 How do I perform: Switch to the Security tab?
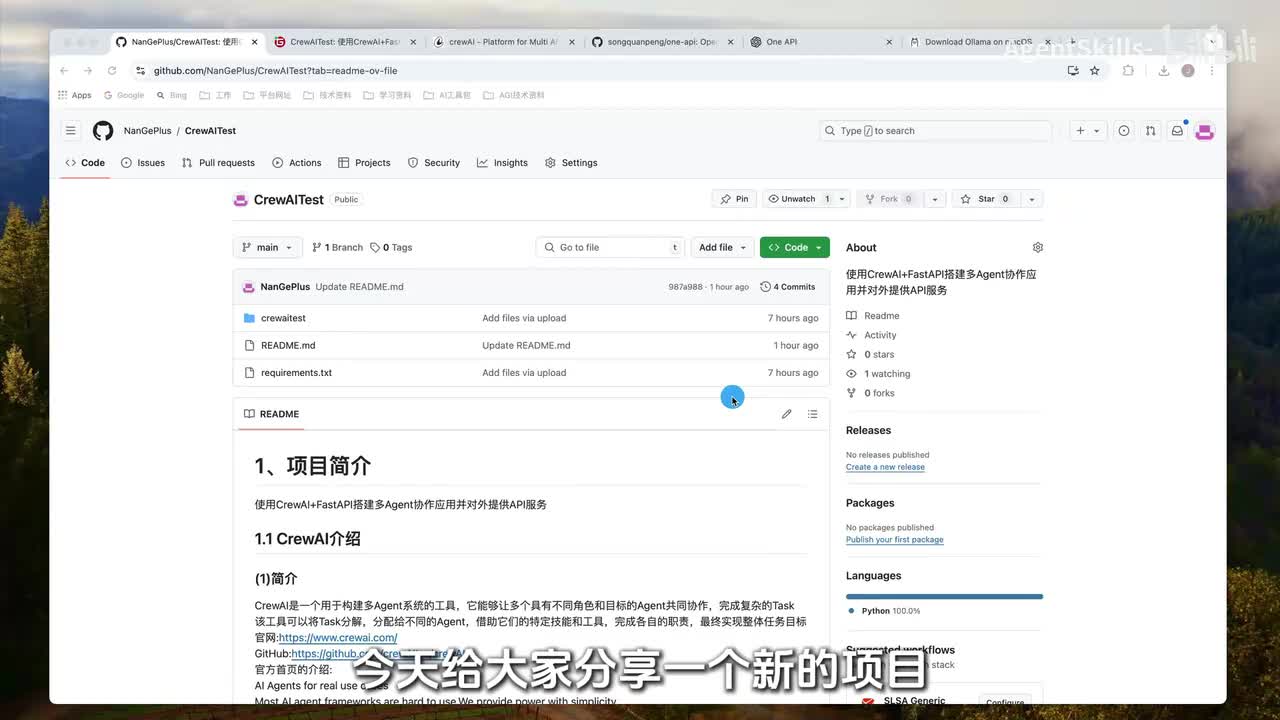[434, 163]
